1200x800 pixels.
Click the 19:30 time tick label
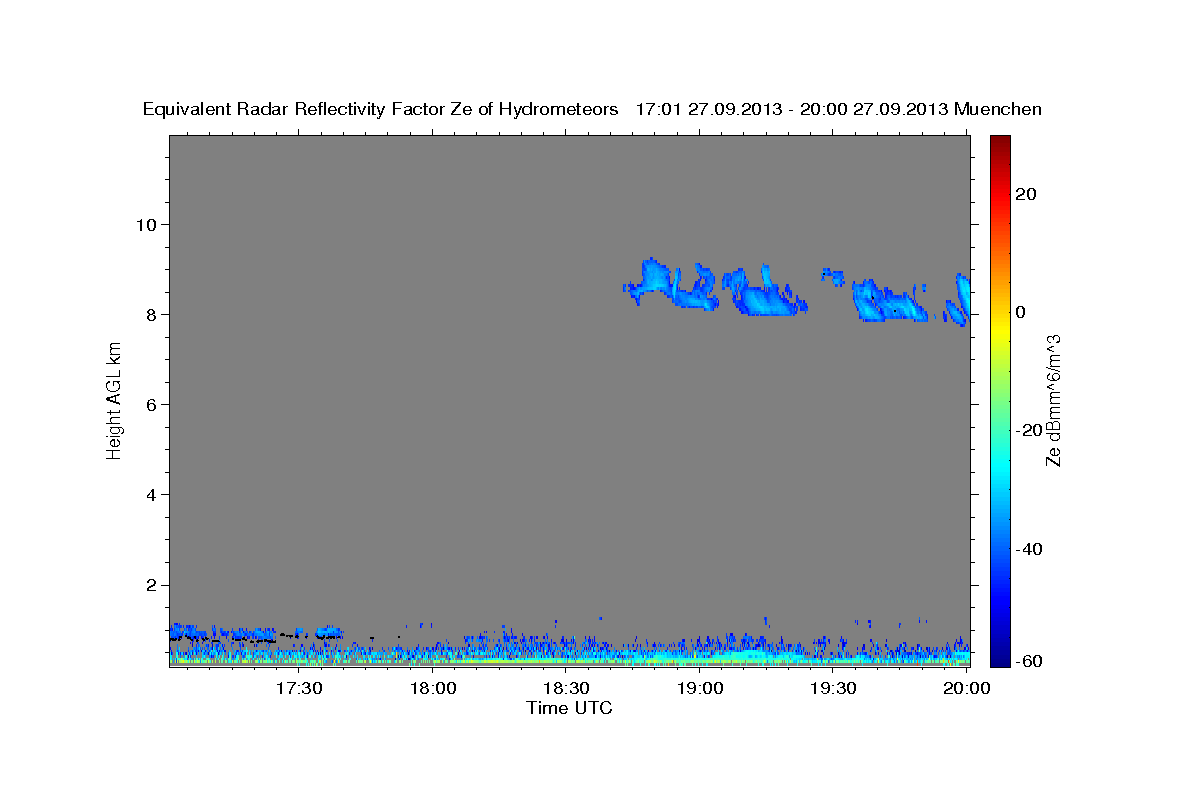tap(833, 689)
